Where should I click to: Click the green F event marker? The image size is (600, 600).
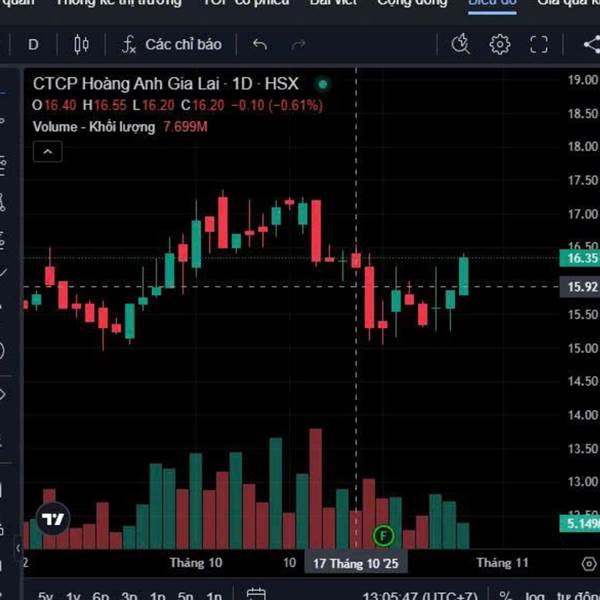click(383, 536)
